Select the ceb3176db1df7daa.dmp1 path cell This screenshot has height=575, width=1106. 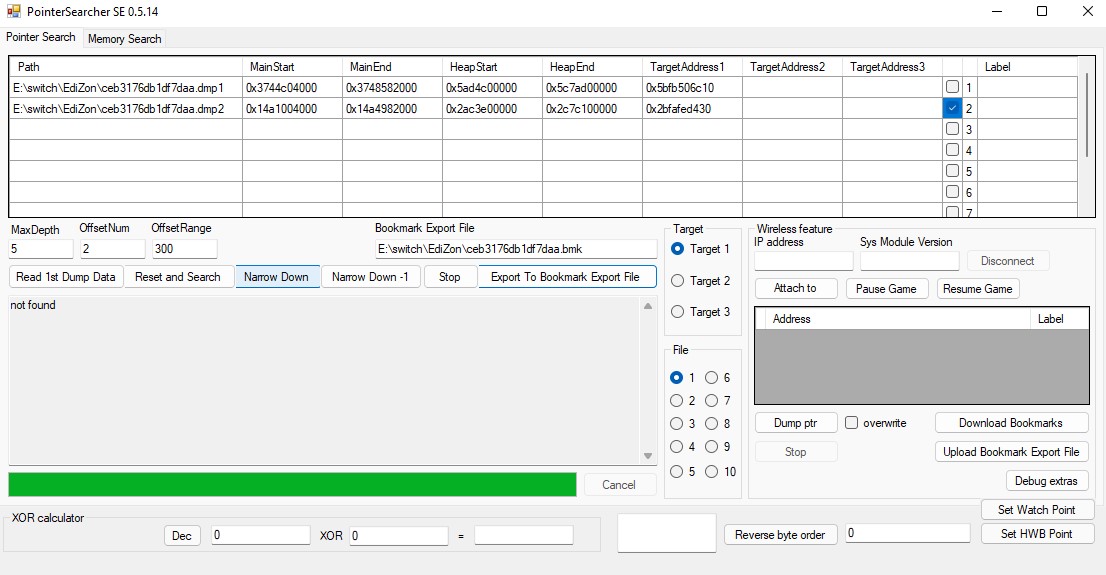click(x=126, y=87)
